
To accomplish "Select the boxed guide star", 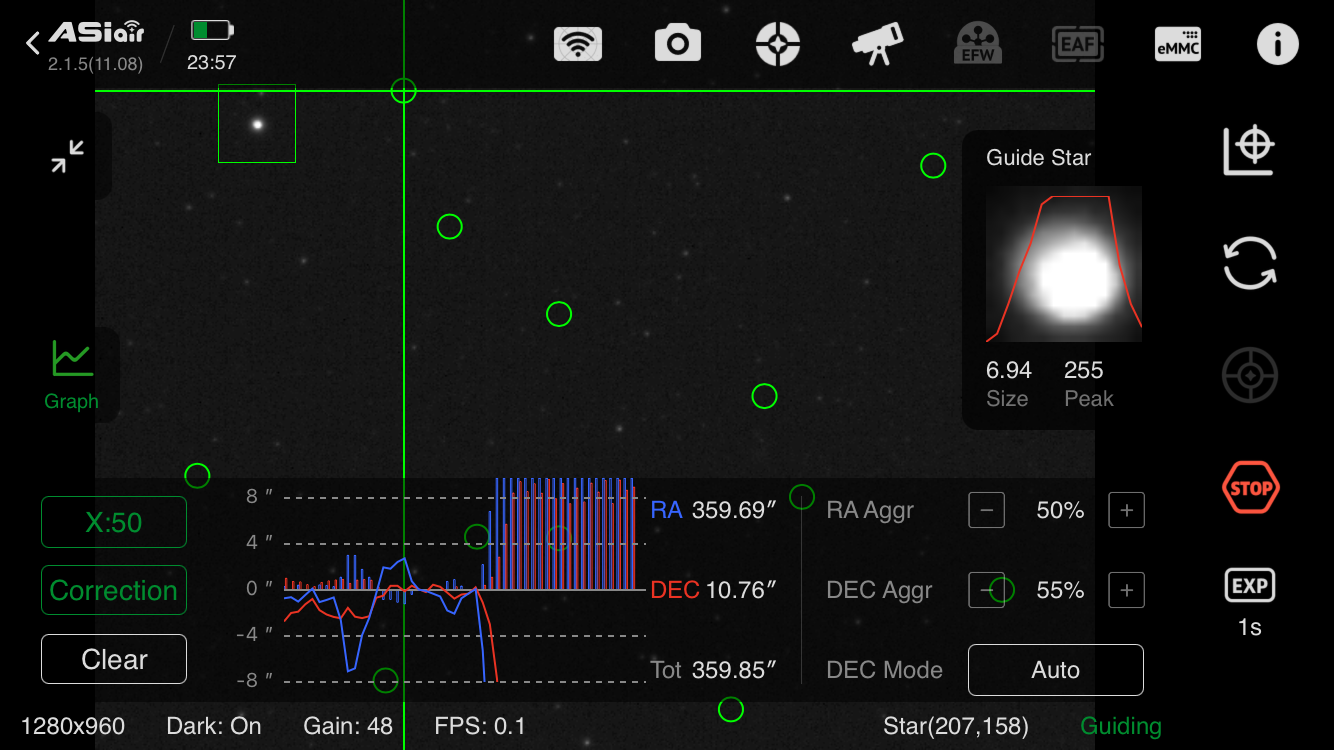I will pos(257,124).
